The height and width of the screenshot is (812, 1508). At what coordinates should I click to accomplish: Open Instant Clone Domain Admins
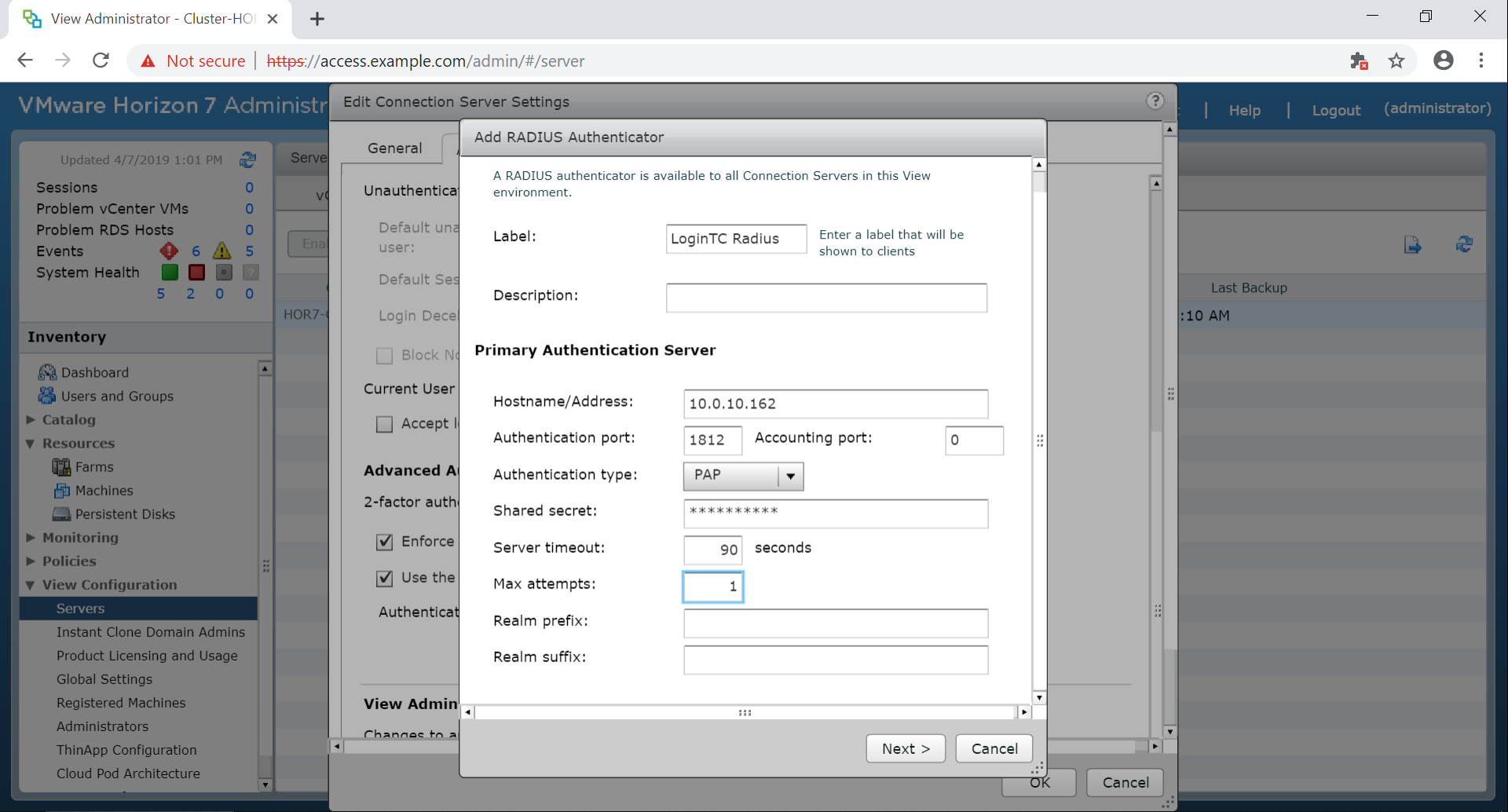(x=151, y=632)
